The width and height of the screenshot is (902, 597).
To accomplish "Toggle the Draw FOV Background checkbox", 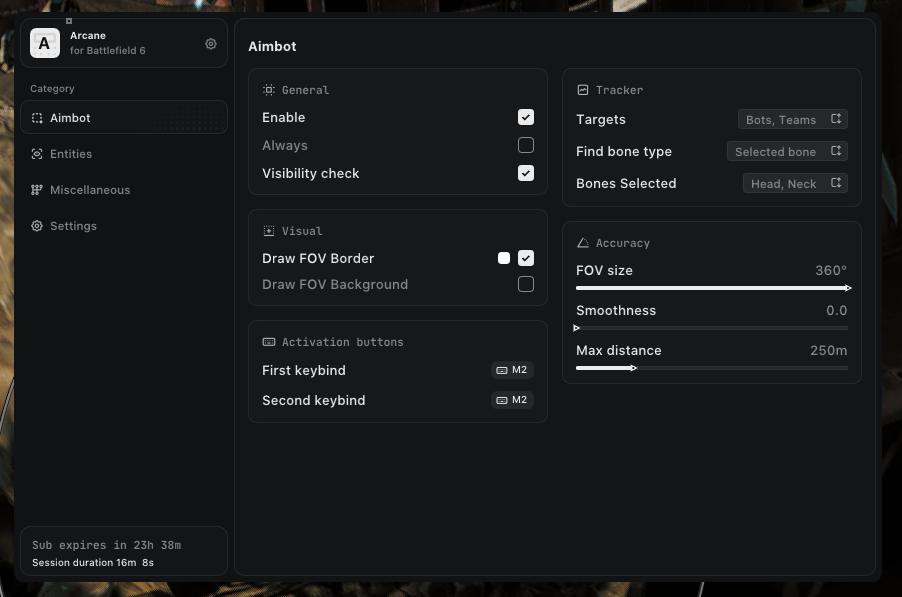I will 526,284.
